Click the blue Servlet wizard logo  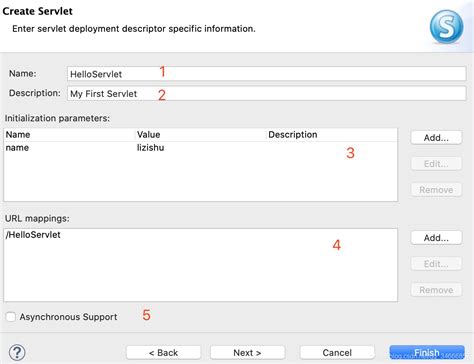pos(446,26)
